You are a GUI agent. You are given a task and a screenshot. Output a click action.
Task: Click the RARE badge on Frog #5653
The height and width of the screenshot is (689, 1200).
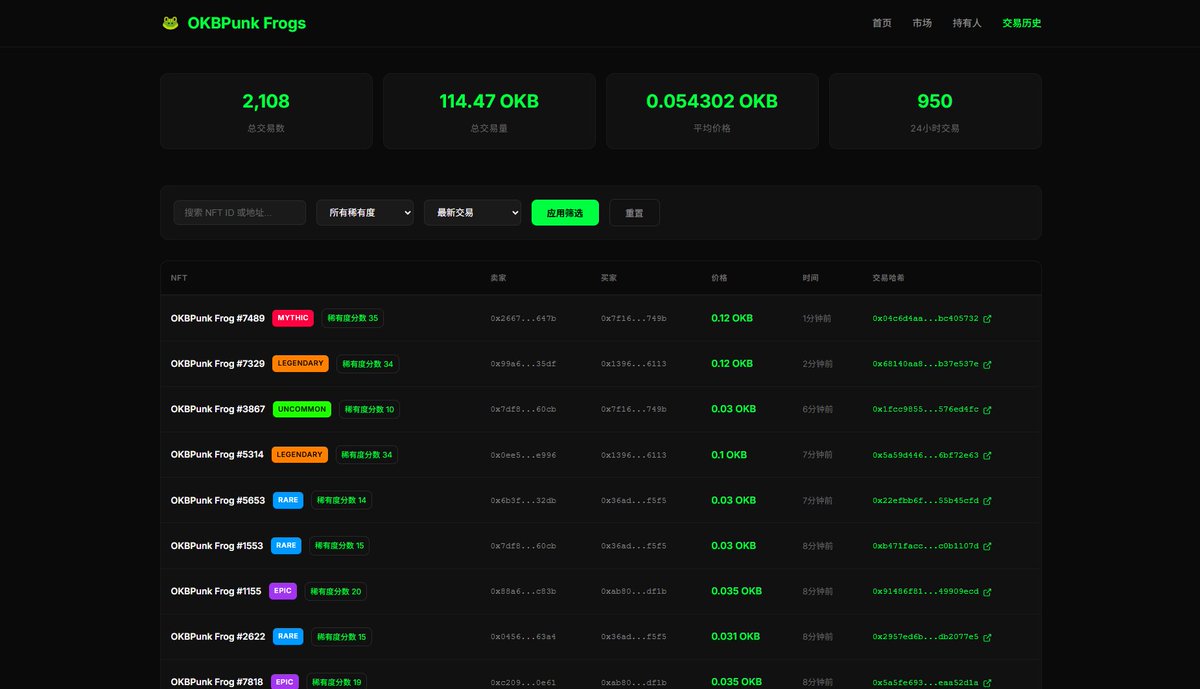pyautogui.click(x=288, y=500)
